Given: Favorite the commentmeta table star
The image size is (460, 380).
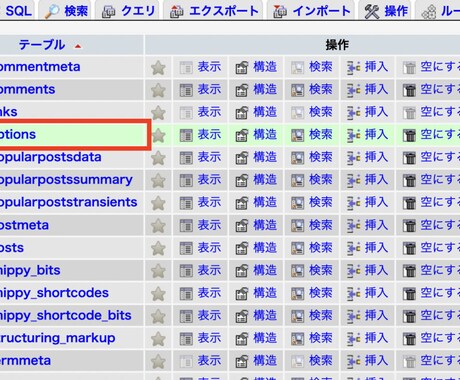Looking at the screenshot, I should pyautogui.click(x=158, y=68).
